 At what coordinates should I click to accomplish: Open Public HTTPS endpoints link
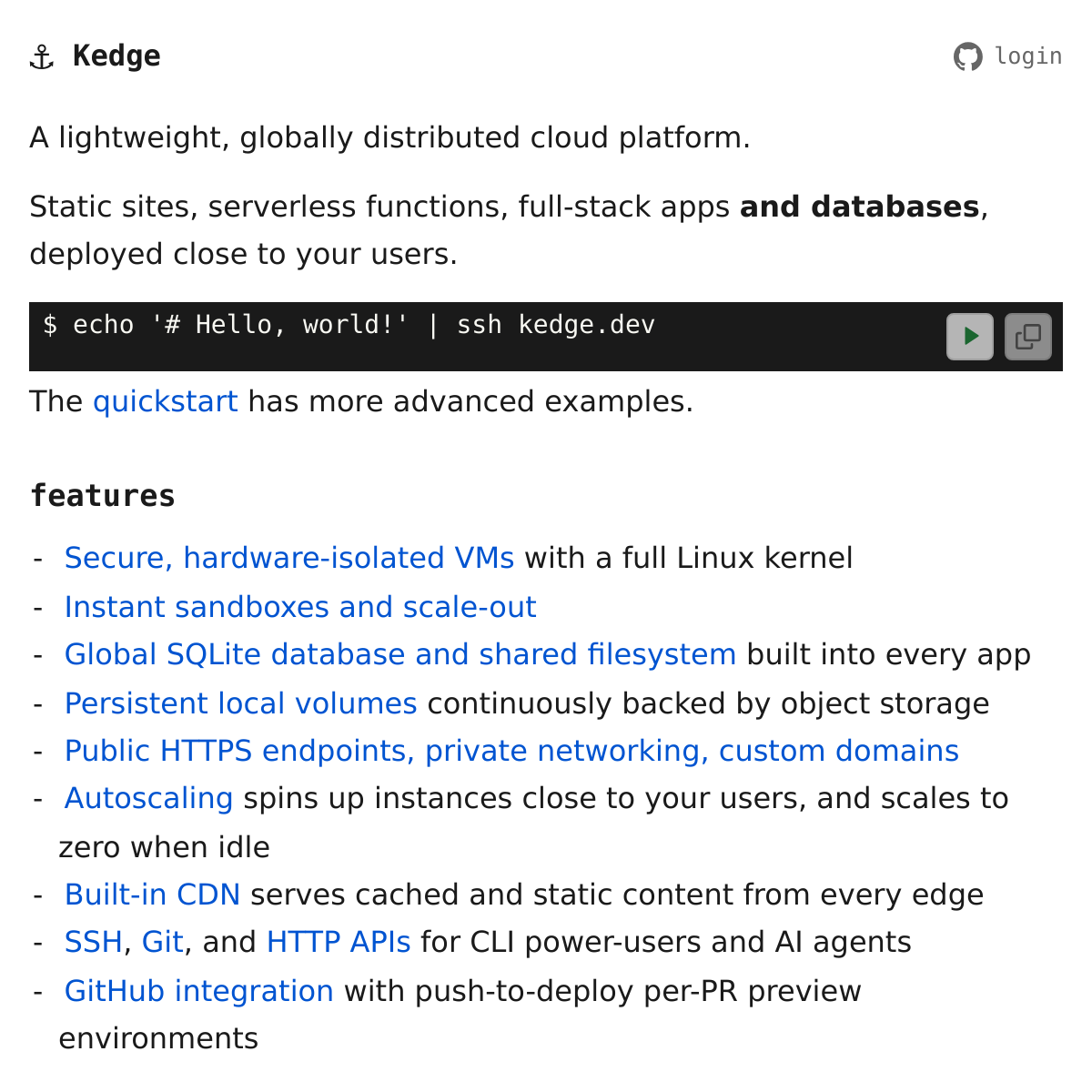(x=511, y=751)
